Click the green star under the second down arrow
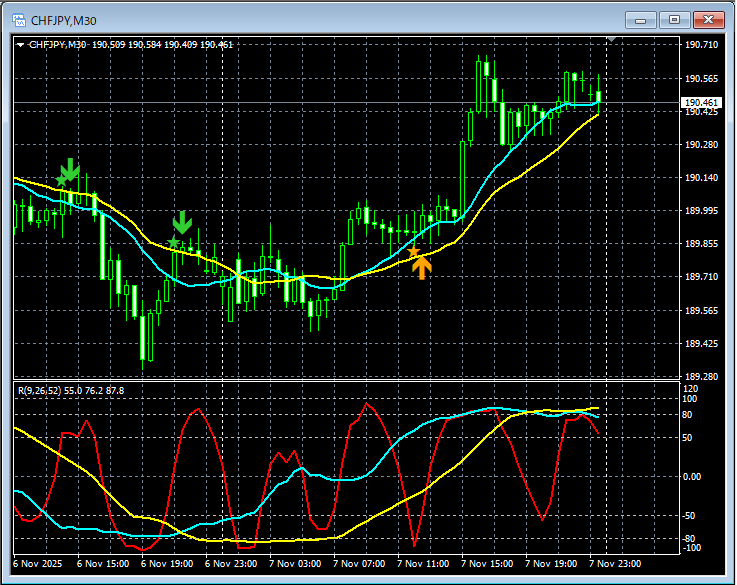 click(x=173, y=242)
